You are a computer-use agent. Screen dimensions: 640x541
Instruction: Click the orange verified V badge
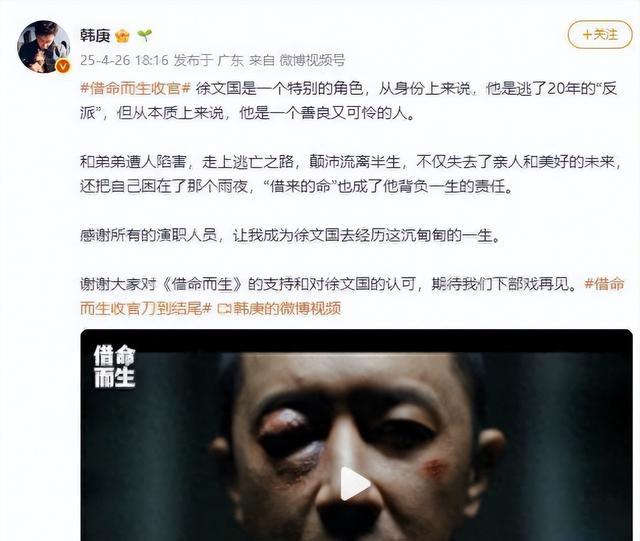pyautogui.click(x=62, y=66)
